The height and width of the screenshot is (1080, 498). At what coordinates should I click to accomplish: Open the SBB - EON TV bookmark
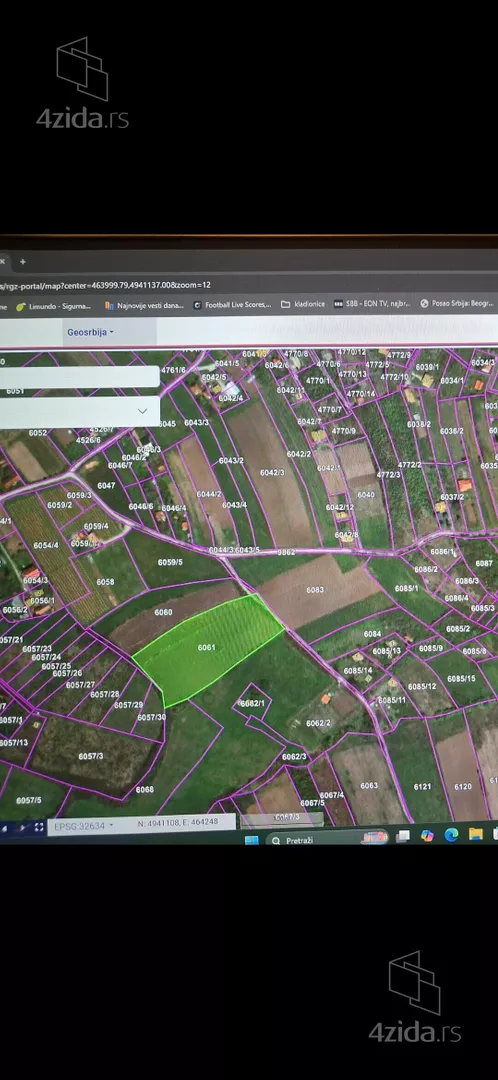click(372, 304)
